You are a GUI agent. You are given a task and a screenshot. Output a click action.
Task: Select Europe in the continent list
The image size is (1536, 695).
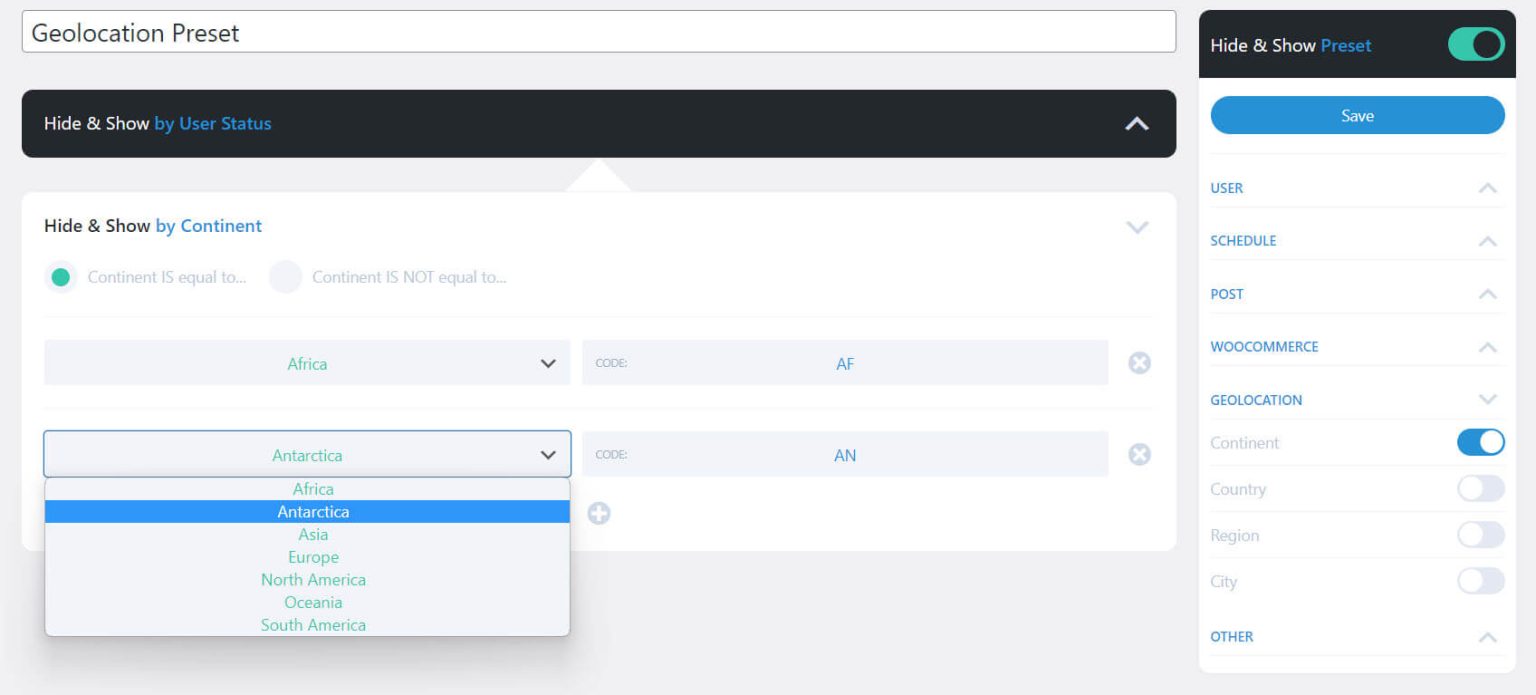[x=313, y=557]
